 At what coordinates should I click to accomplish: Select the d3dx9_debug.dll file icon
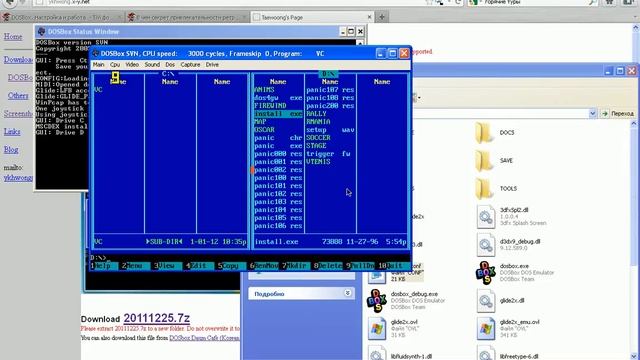click(485, 244)
